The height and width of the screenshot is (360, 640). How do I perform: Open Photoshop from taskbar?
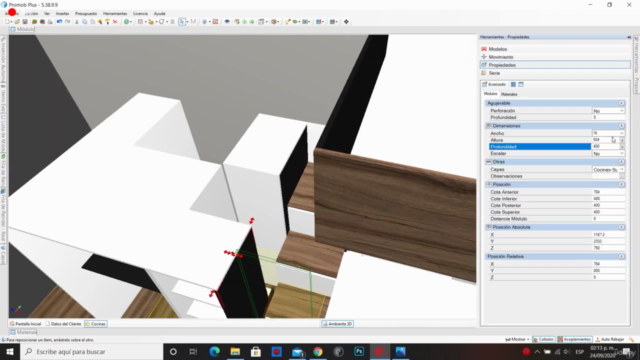(359, 351)
